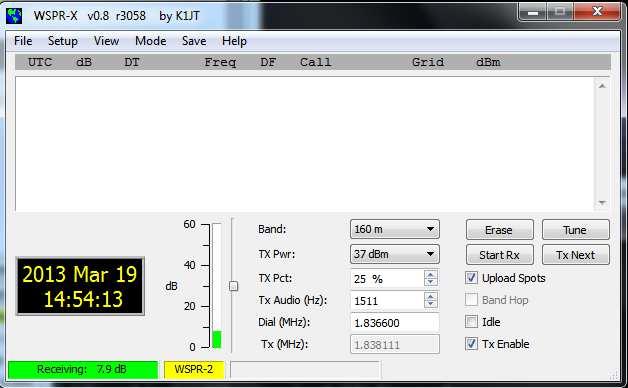Image resolution: width=628 pixels, height=388 pixels.
Task: Click the Start Rx button
Action: 499,255
